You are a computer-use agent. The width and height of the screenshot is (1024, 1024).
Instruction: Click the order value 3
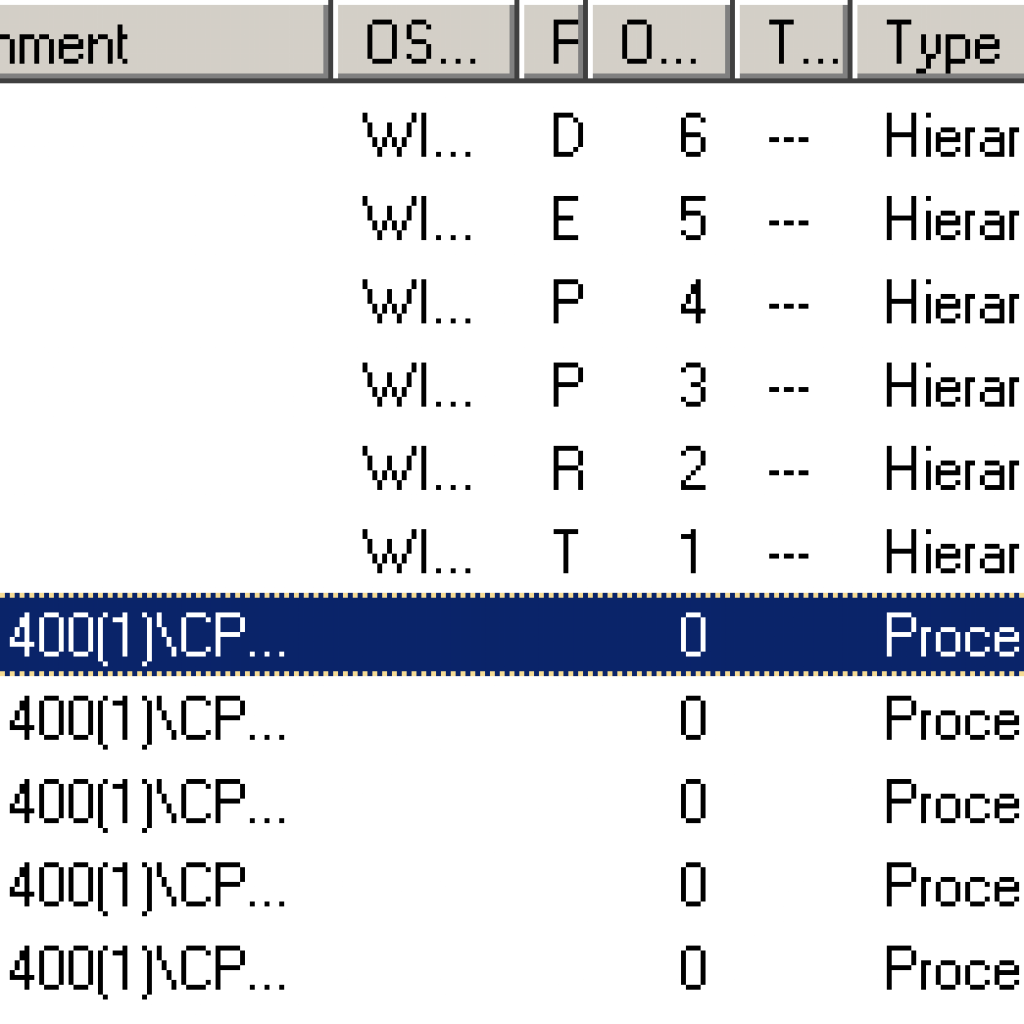pyautogui.click(x=692, y=385)
